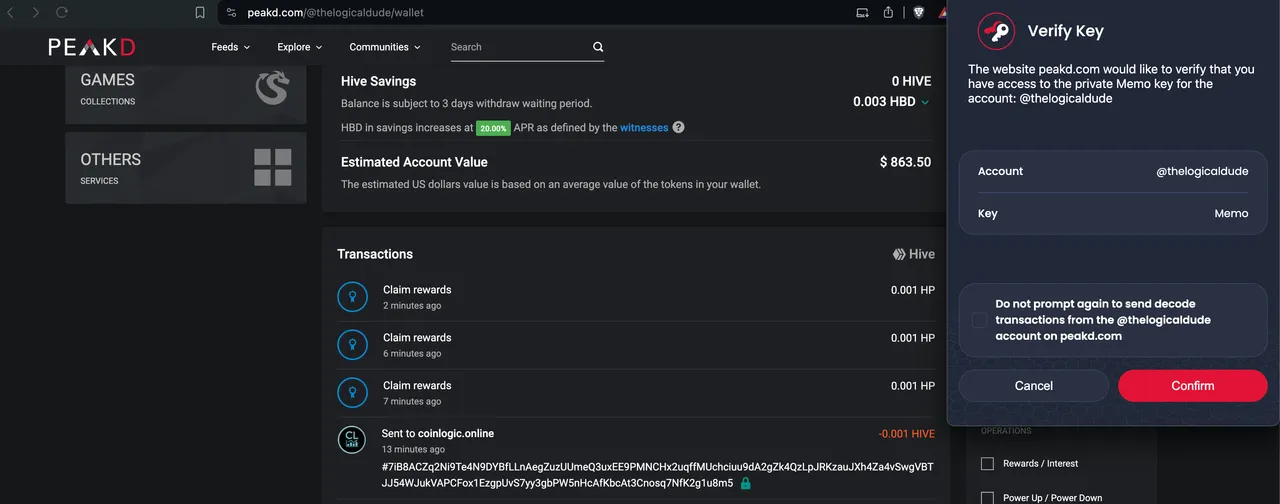This screenshot has height=504, width=1280.
Task: Open the witnesses link
Action: click(x=644, y=128)
